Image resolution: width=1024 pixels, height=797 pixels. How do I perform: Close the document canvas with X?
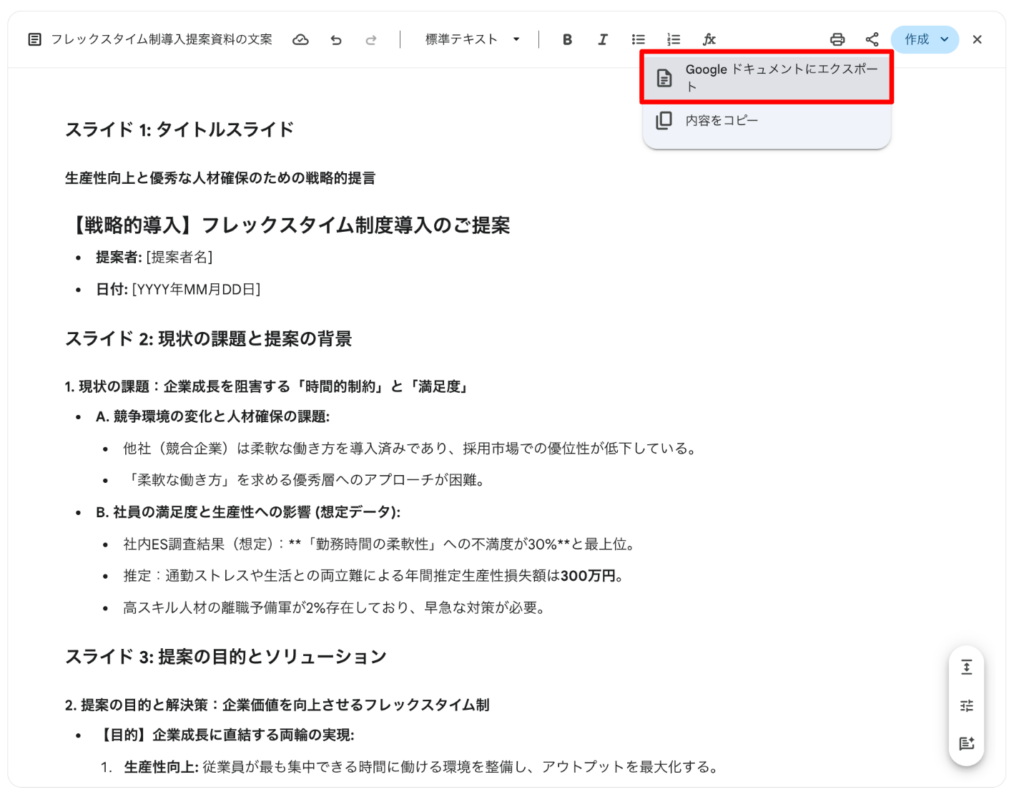977,40
